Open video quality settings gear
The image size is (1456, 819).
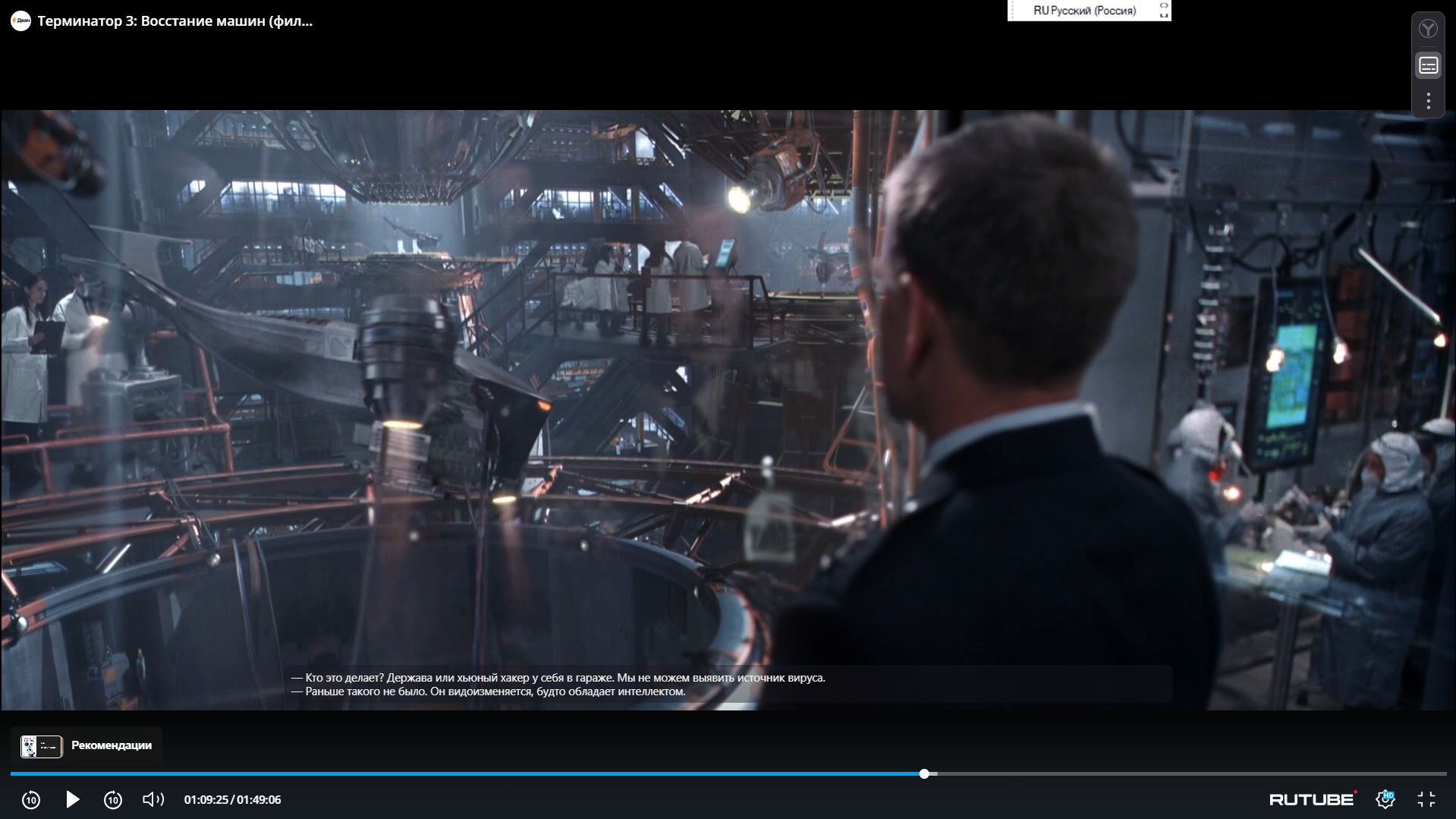point(1385,799)
